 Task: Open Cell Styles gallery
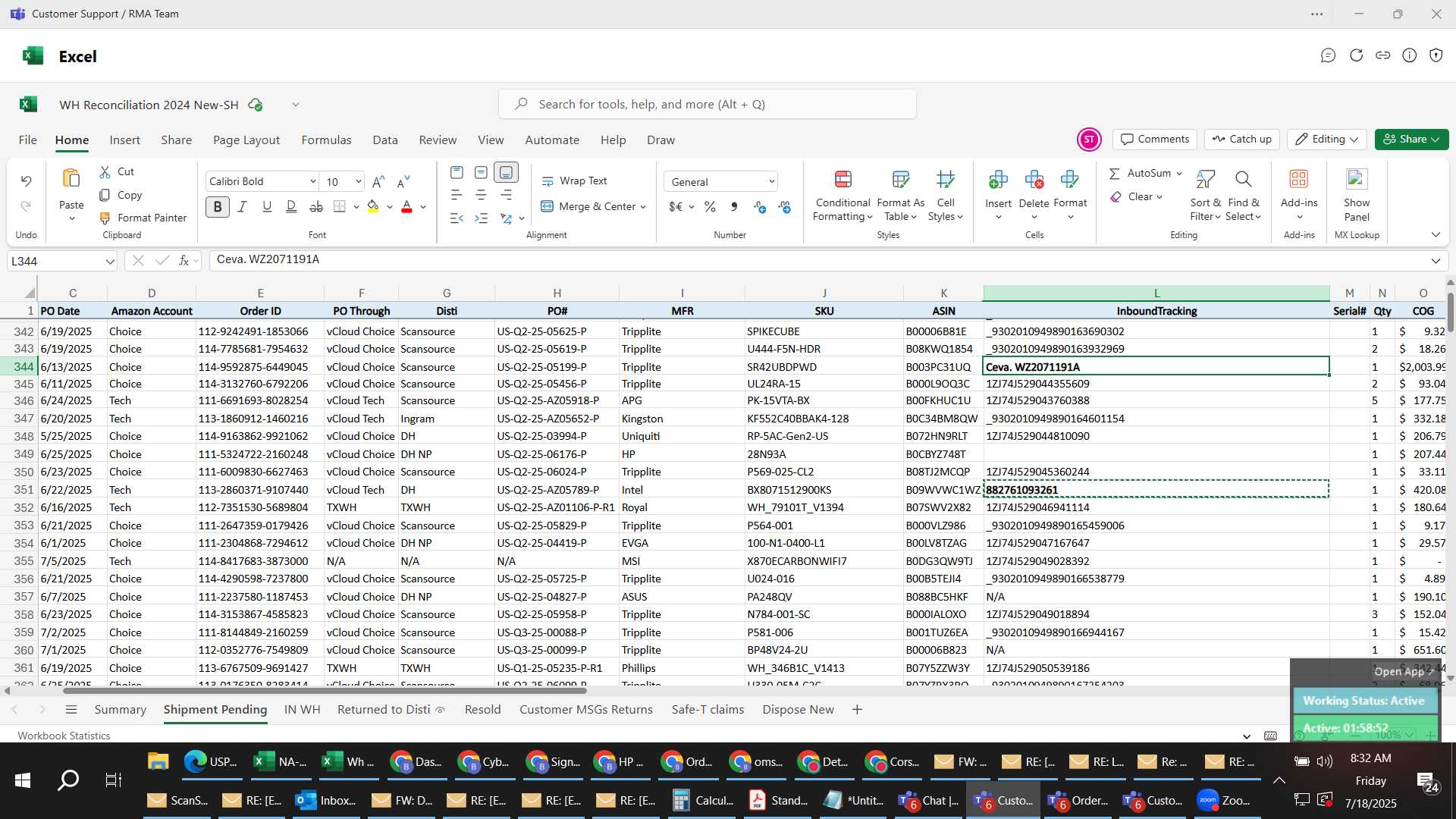point(945,196)
